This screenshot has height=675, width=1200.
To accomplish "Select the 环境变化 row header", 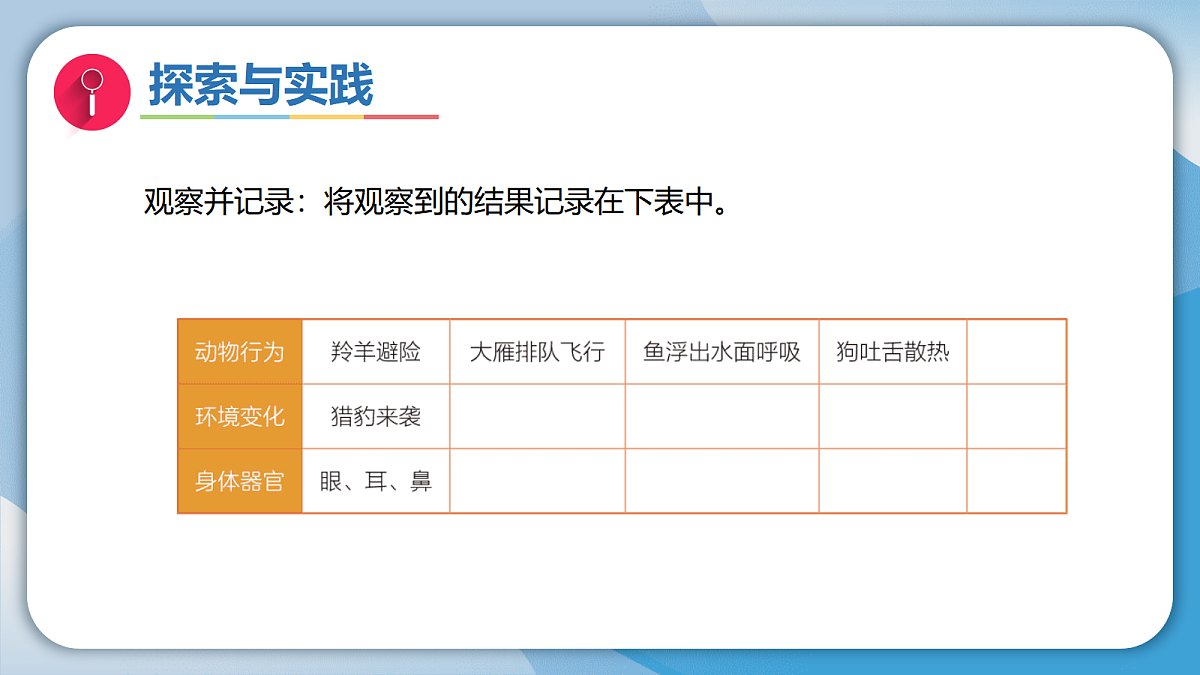I will pyautogui.click(x=239, y=417).
